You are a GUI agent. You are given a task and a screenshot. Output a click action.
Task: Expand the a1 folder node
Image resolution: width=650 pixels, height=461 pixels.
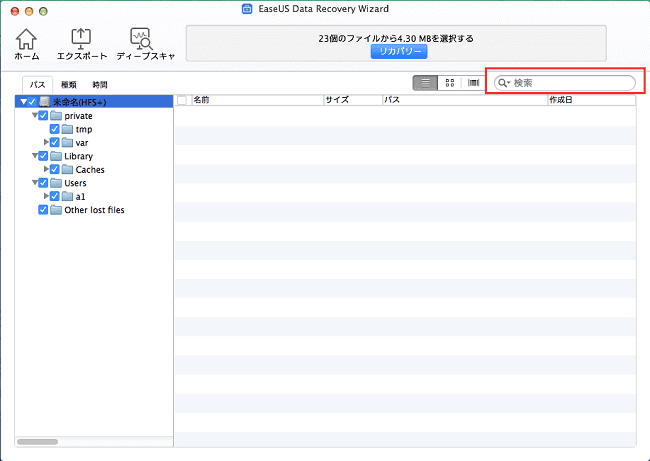click(x=46, y=196)
